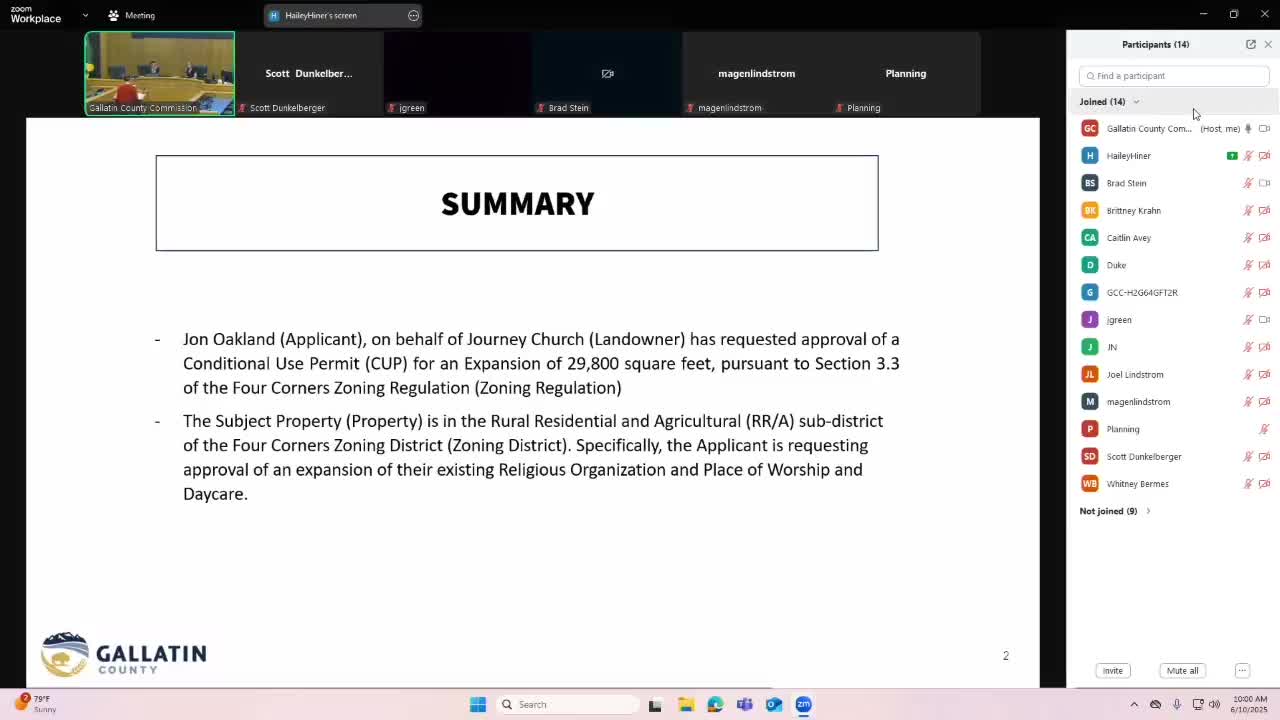The image size is (1280, 720).
Task: Select Caitlin Avey in participants list
Action: 1174,238
